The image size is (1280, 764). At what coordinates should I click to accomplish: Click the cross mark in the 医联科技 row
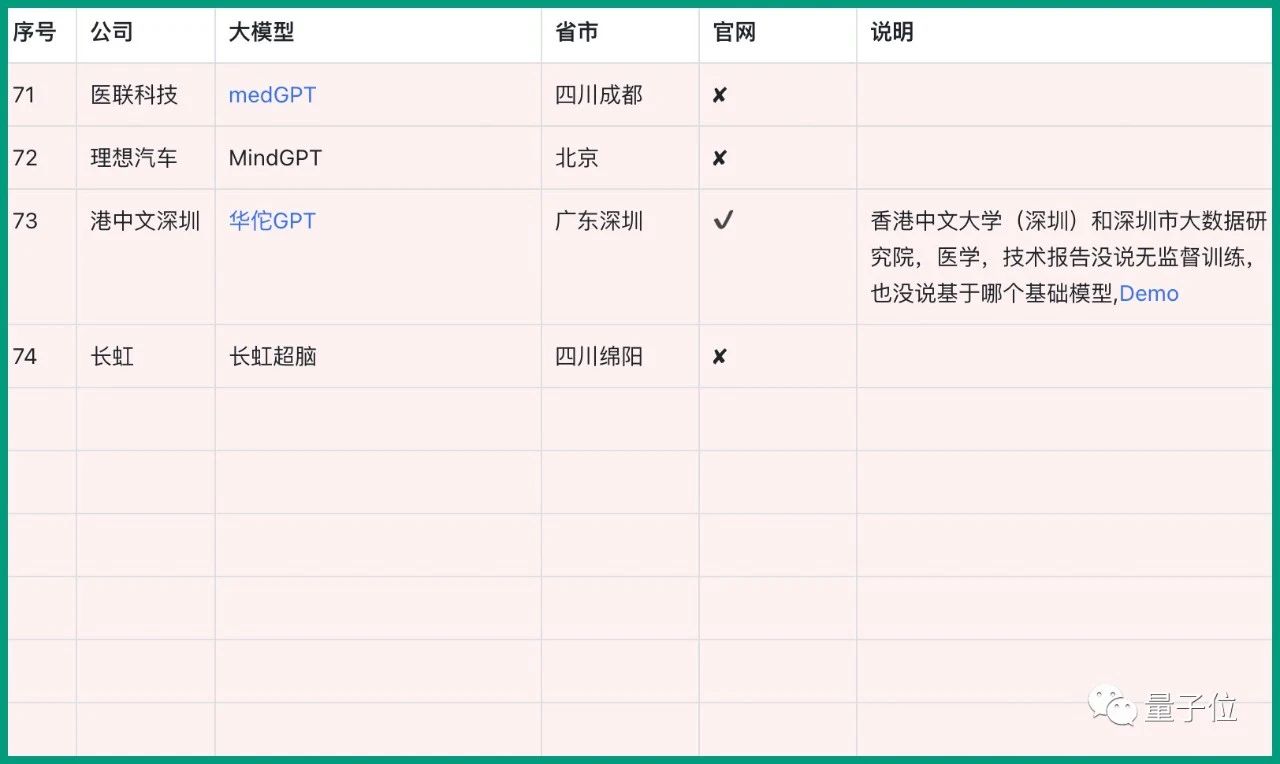(719, 95)
